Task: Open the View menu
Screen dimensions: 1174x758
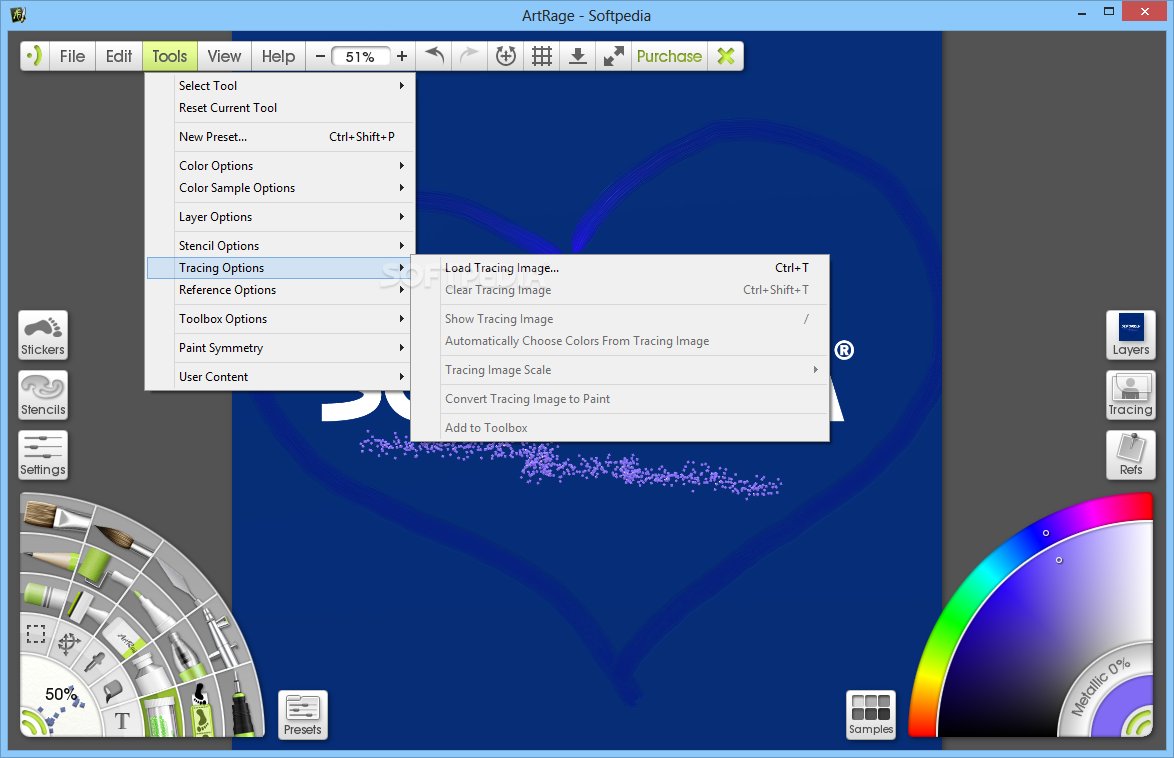Action: tap(224, 56)
